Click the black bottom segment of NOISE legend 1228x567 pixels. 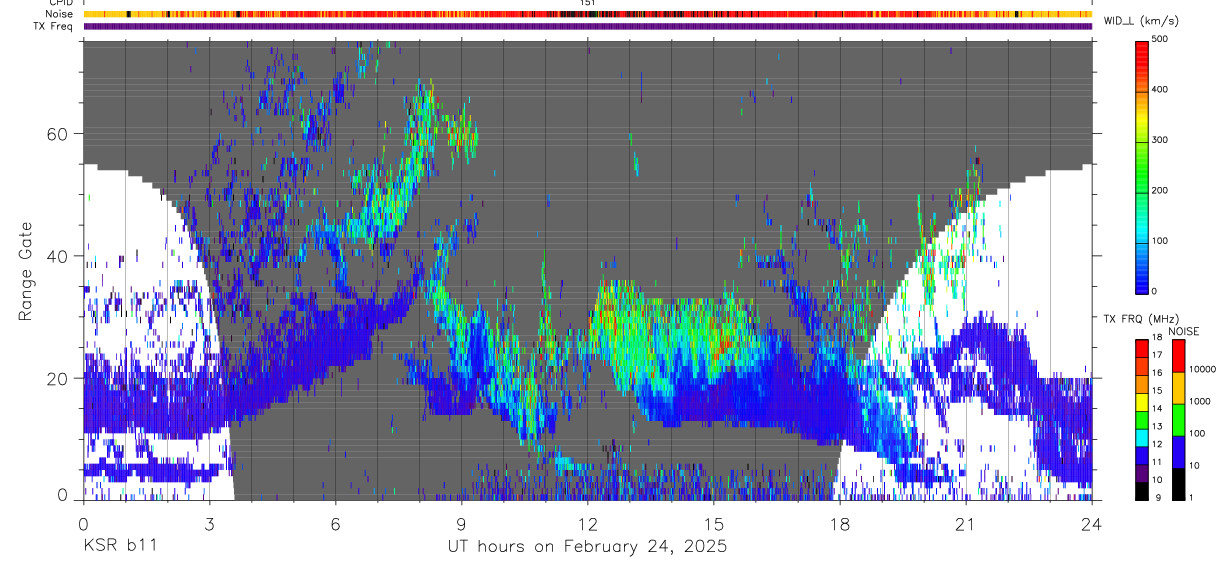[x=1179, y=484]
